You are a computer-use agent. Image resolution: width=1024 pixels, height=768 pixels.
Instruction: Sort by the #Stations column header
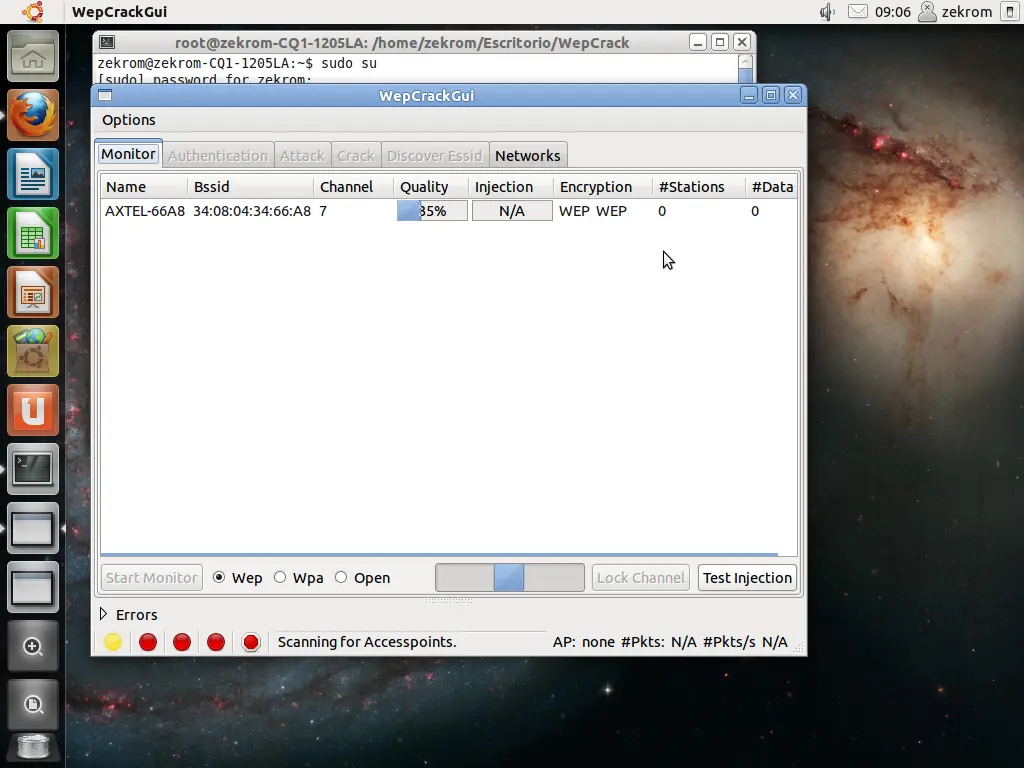point(699,187)
